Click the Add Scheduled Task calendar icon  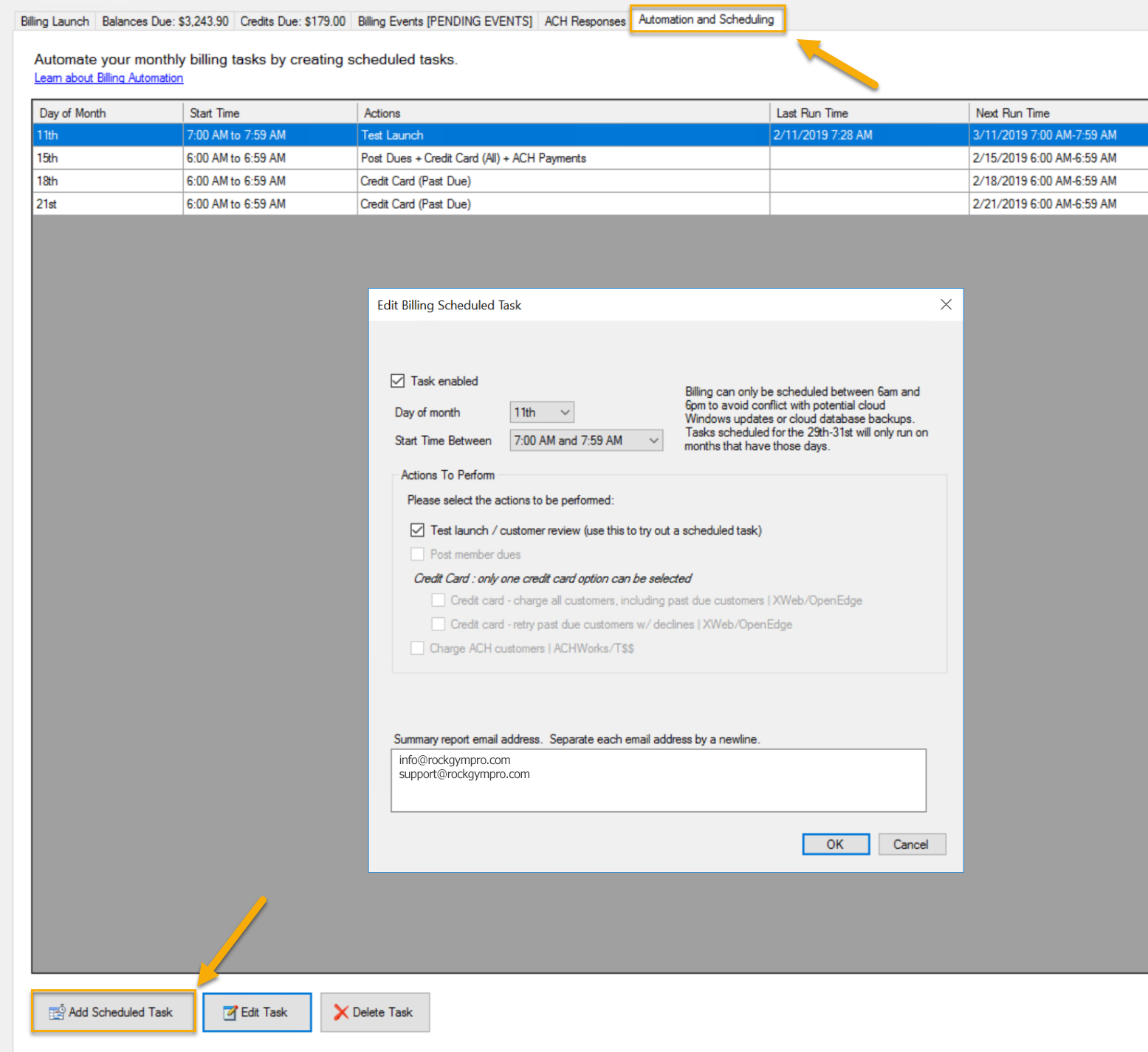click(x=57, y=1012)
